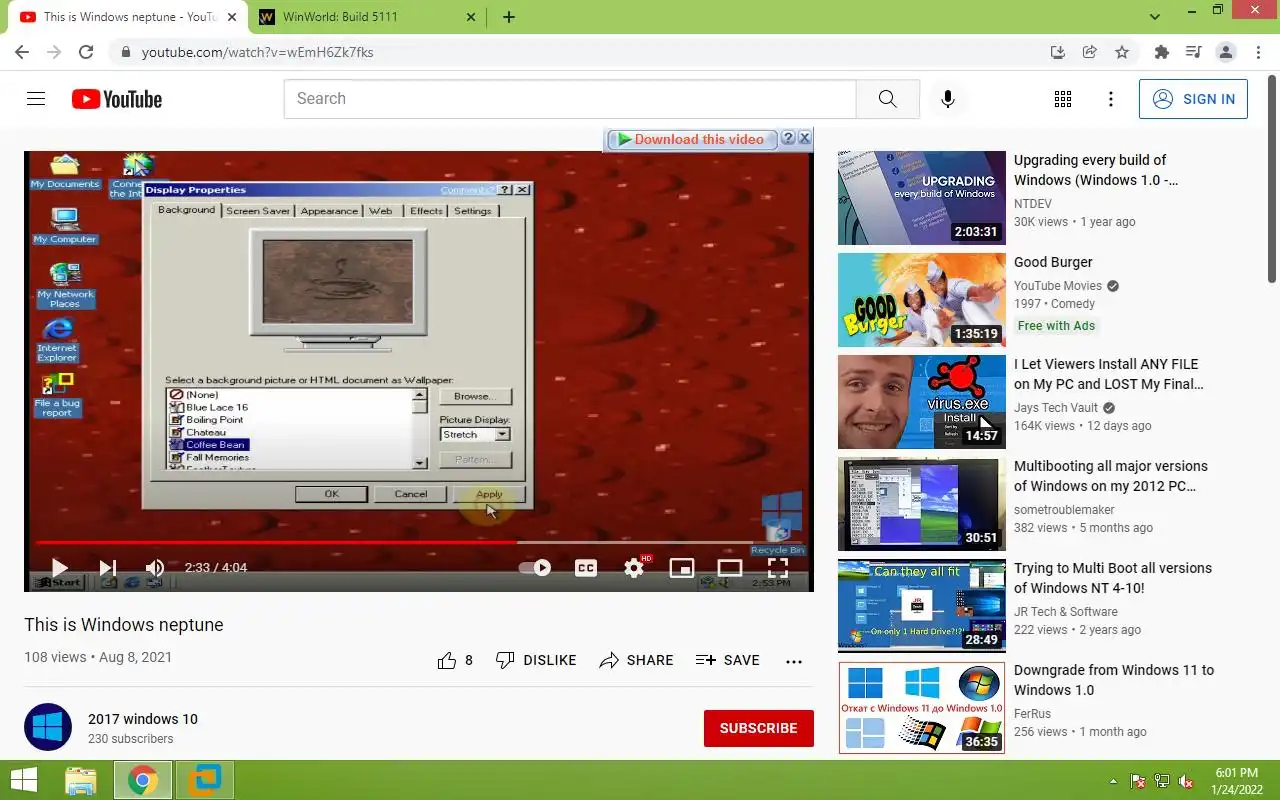Open File Explorer from taskbar
Screen dimensions: 1280x800
point(80,780)
